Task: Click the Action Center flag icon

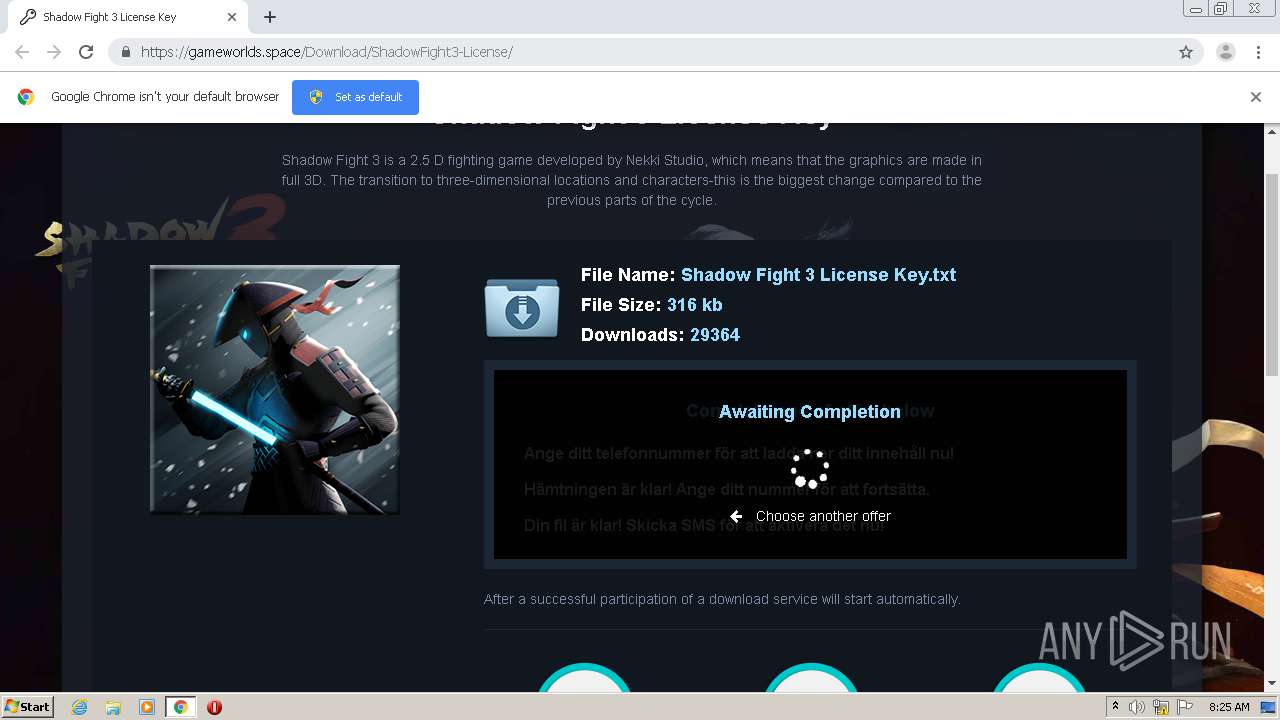Action: [1185, 707]
